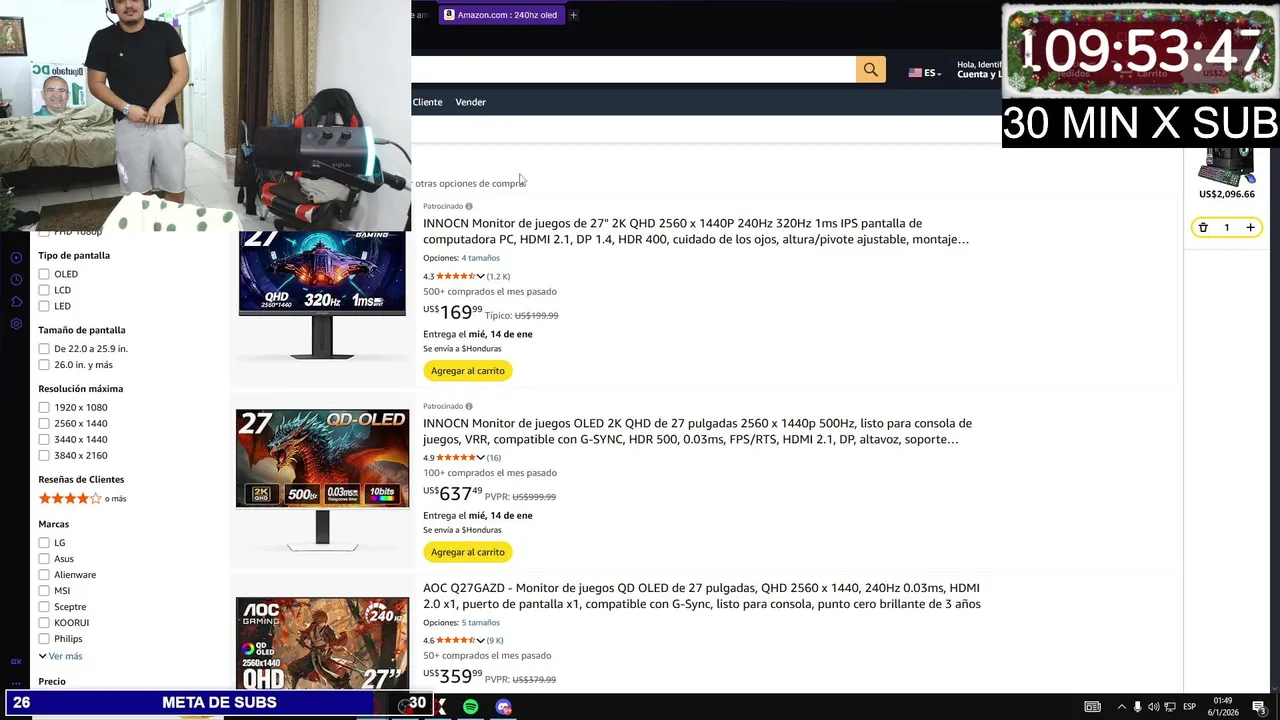Click the US$2,096.66 cart item price

[1227, 194]
